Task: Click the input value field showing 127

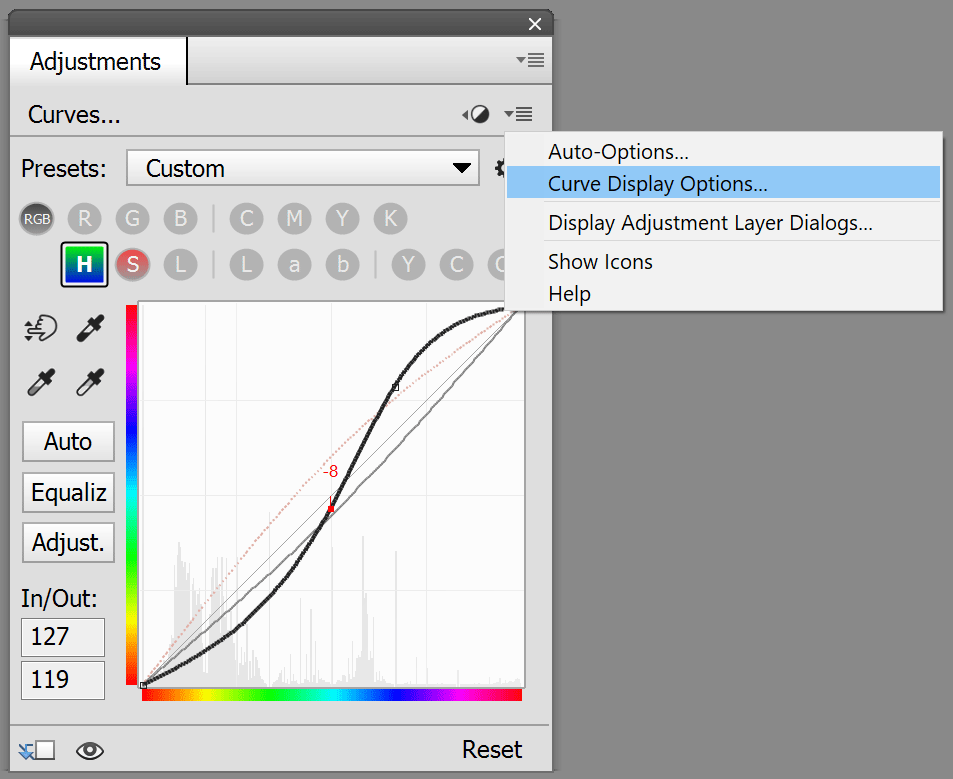Action: 62,637
